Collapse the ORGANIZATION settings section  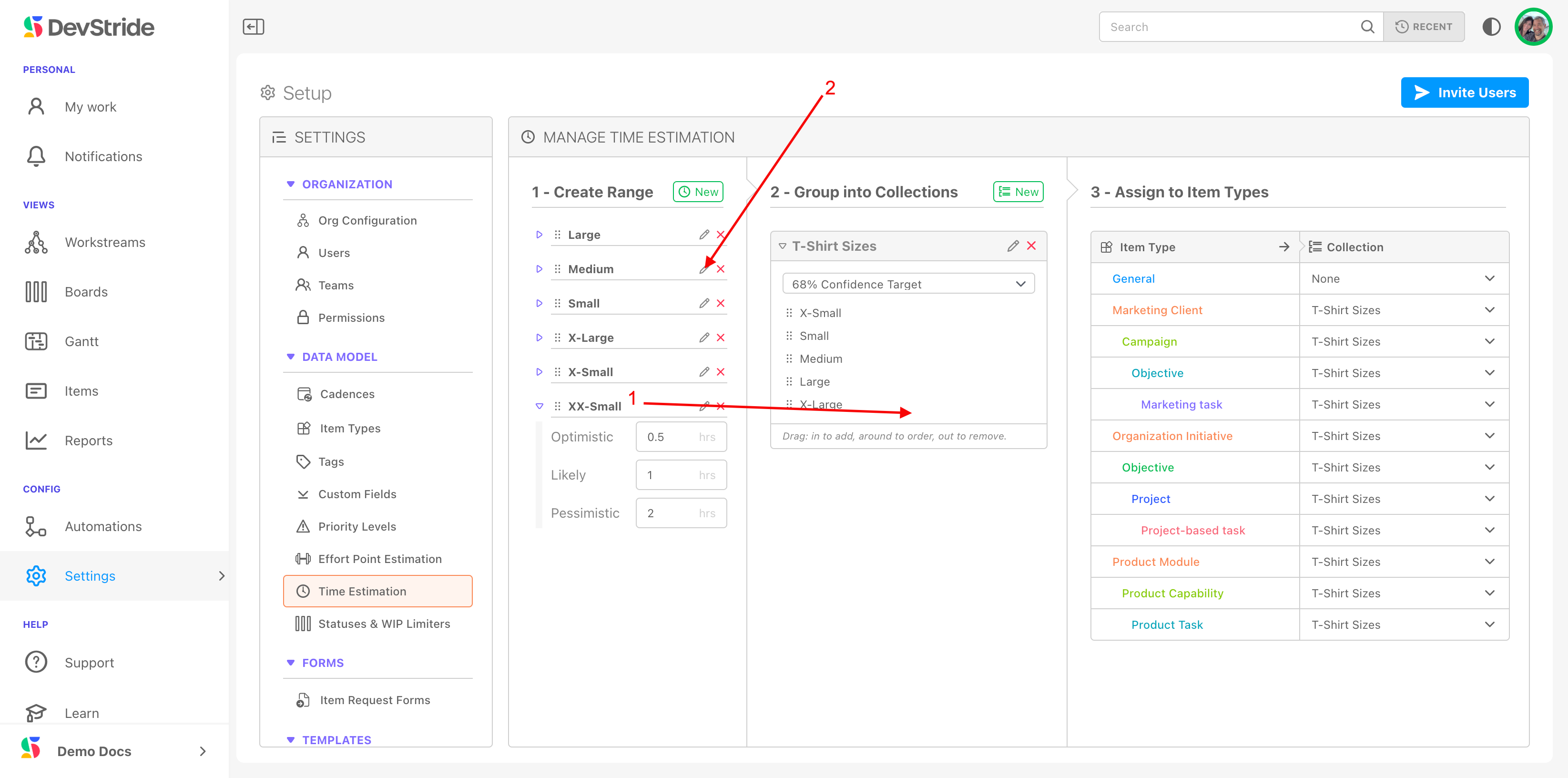tap(290, 184)
